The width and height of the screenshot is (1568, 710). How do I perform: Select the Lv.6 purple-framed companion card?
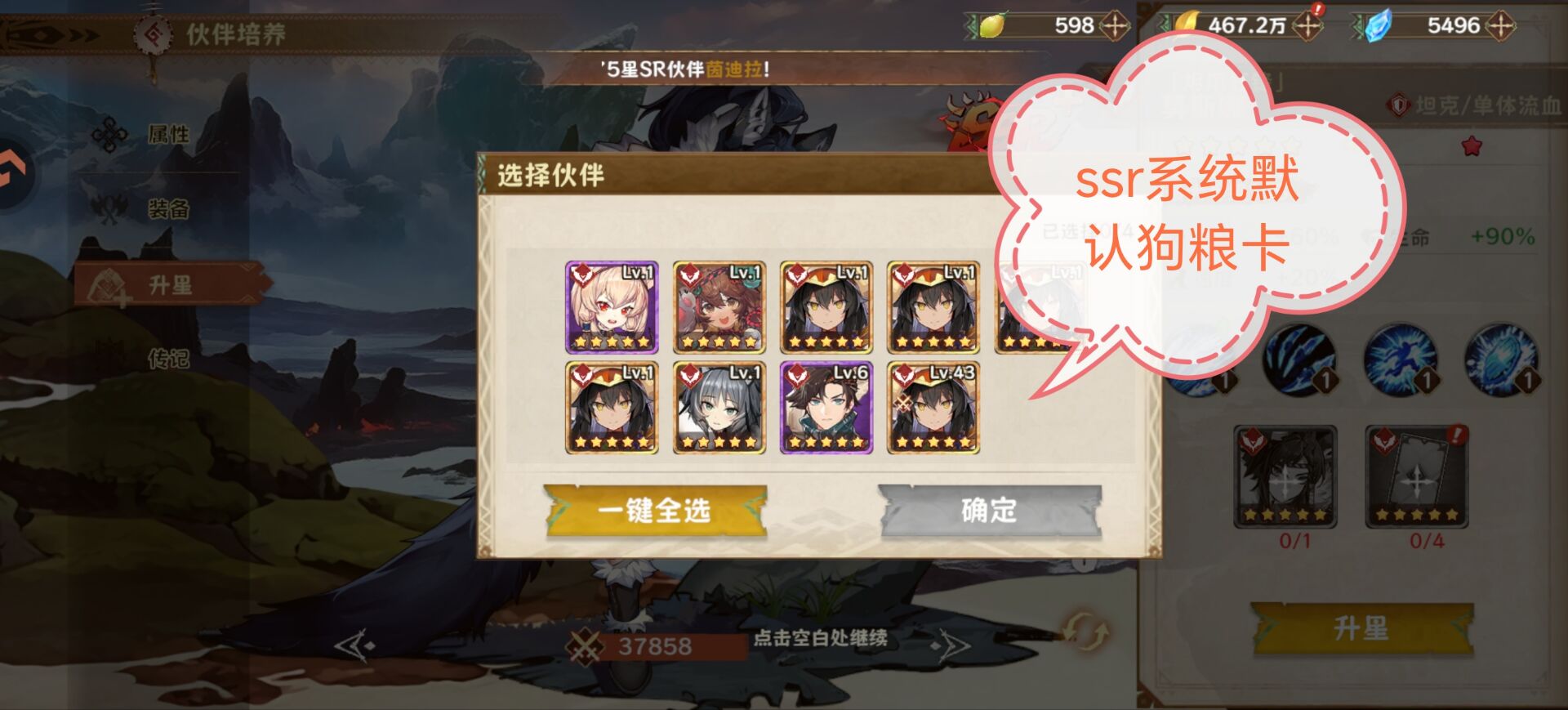(826, 408)
